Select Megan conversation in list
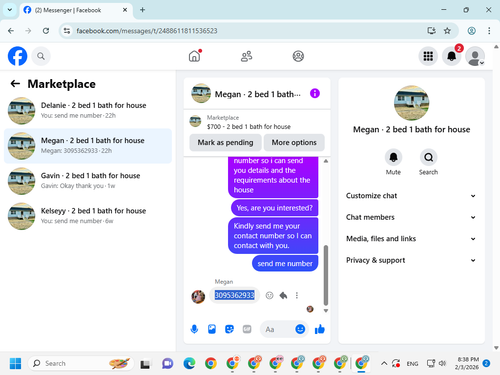The width and height of the screenshot is (500, 375). (88, 146)
